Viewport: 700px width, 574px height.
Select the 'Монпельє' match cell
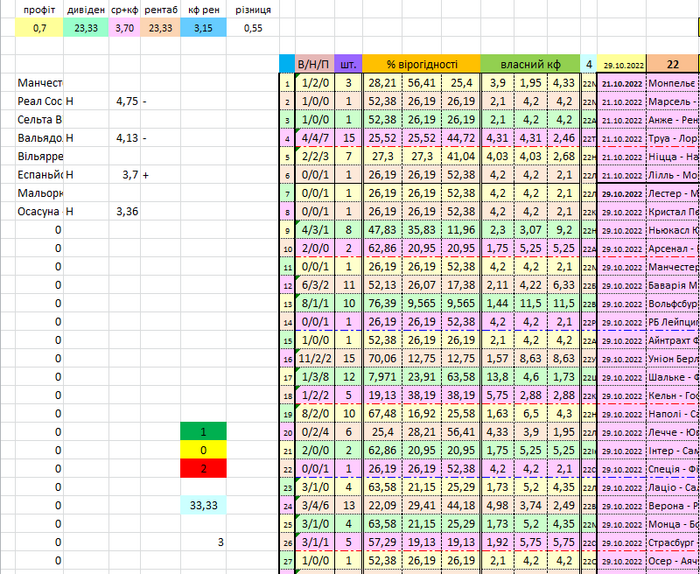point(673,83)
